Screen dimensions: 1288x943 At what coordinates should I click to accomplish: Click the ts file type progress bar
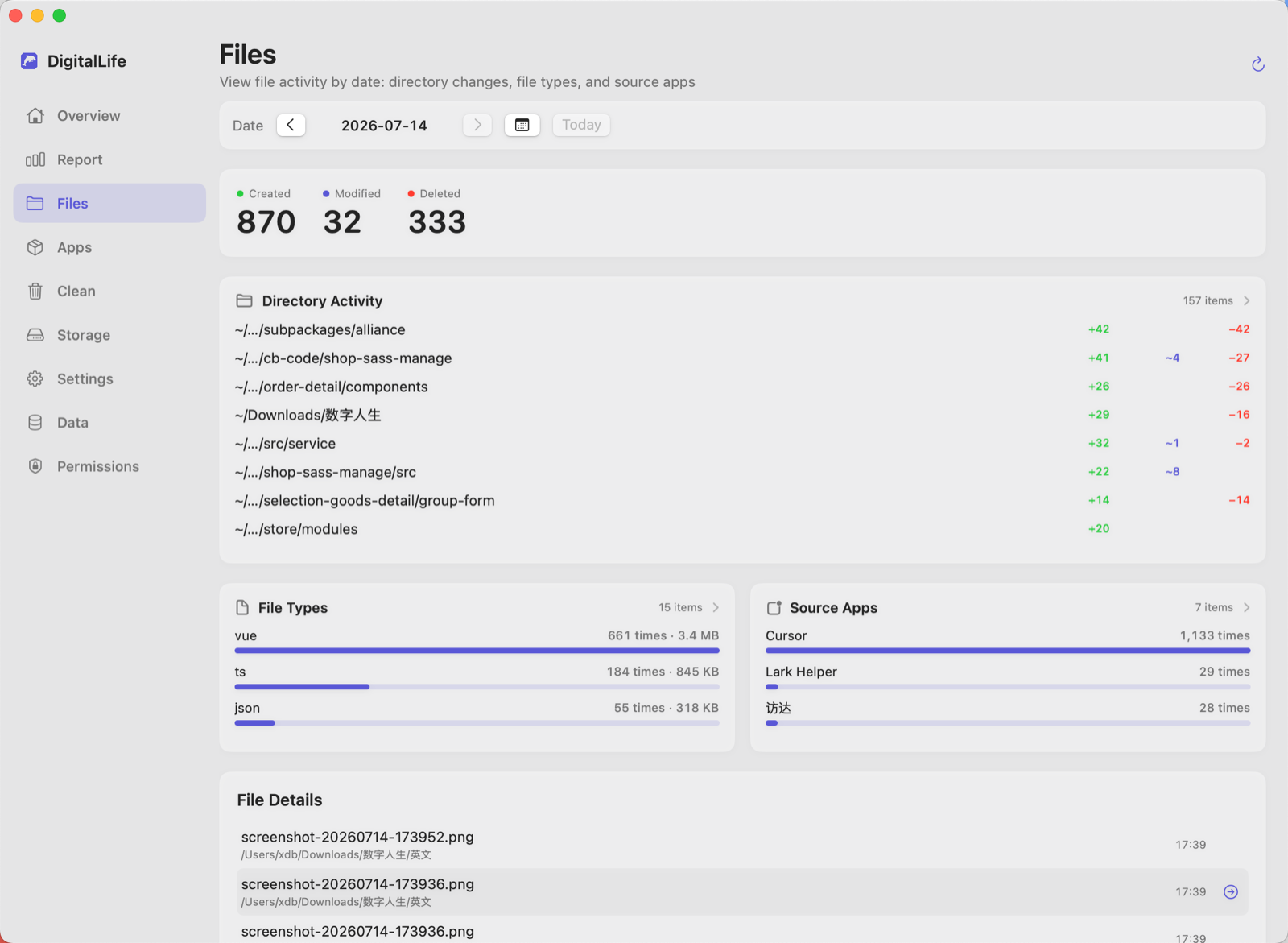[x=477, y=687]
